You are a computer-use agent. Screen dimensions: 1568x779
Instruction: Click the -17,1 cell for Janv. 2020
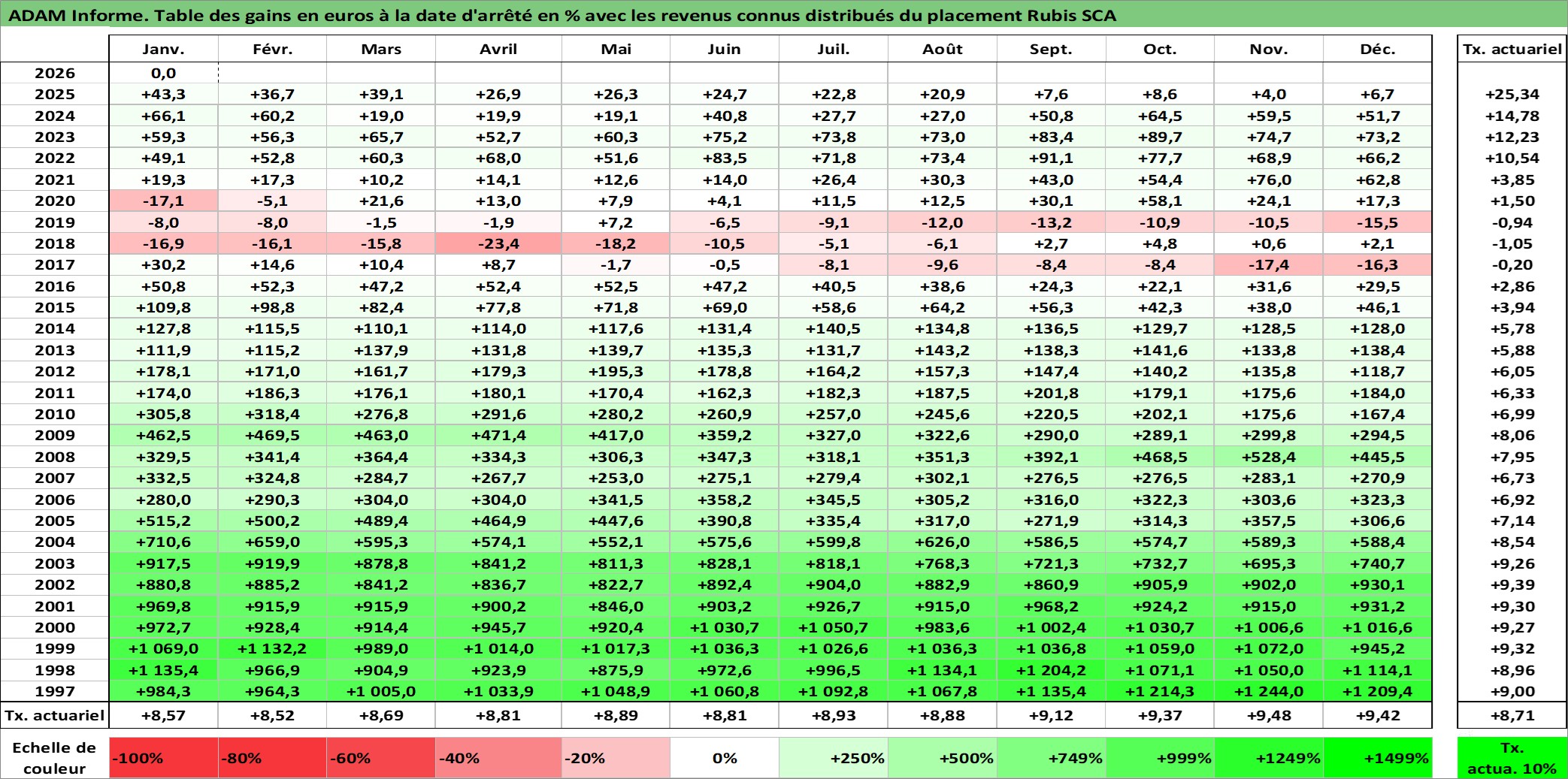click(x=164, y=201)
